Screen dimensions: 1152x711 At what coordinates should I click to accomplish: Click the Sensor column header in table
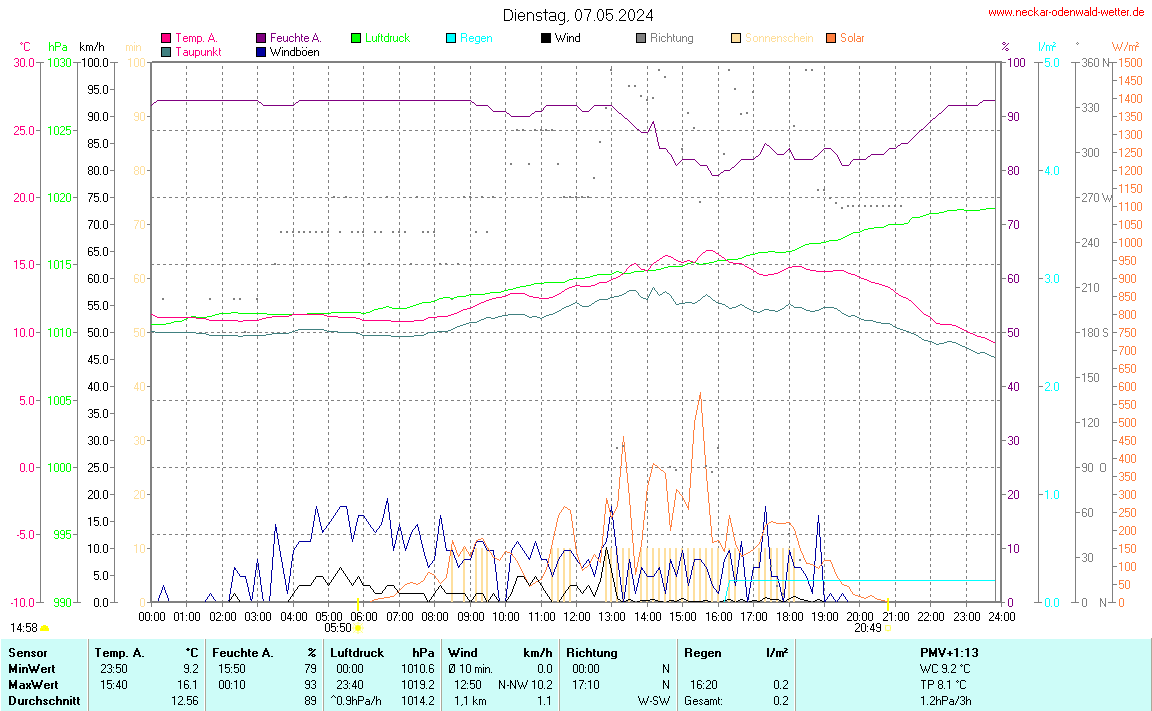(27, 653)
